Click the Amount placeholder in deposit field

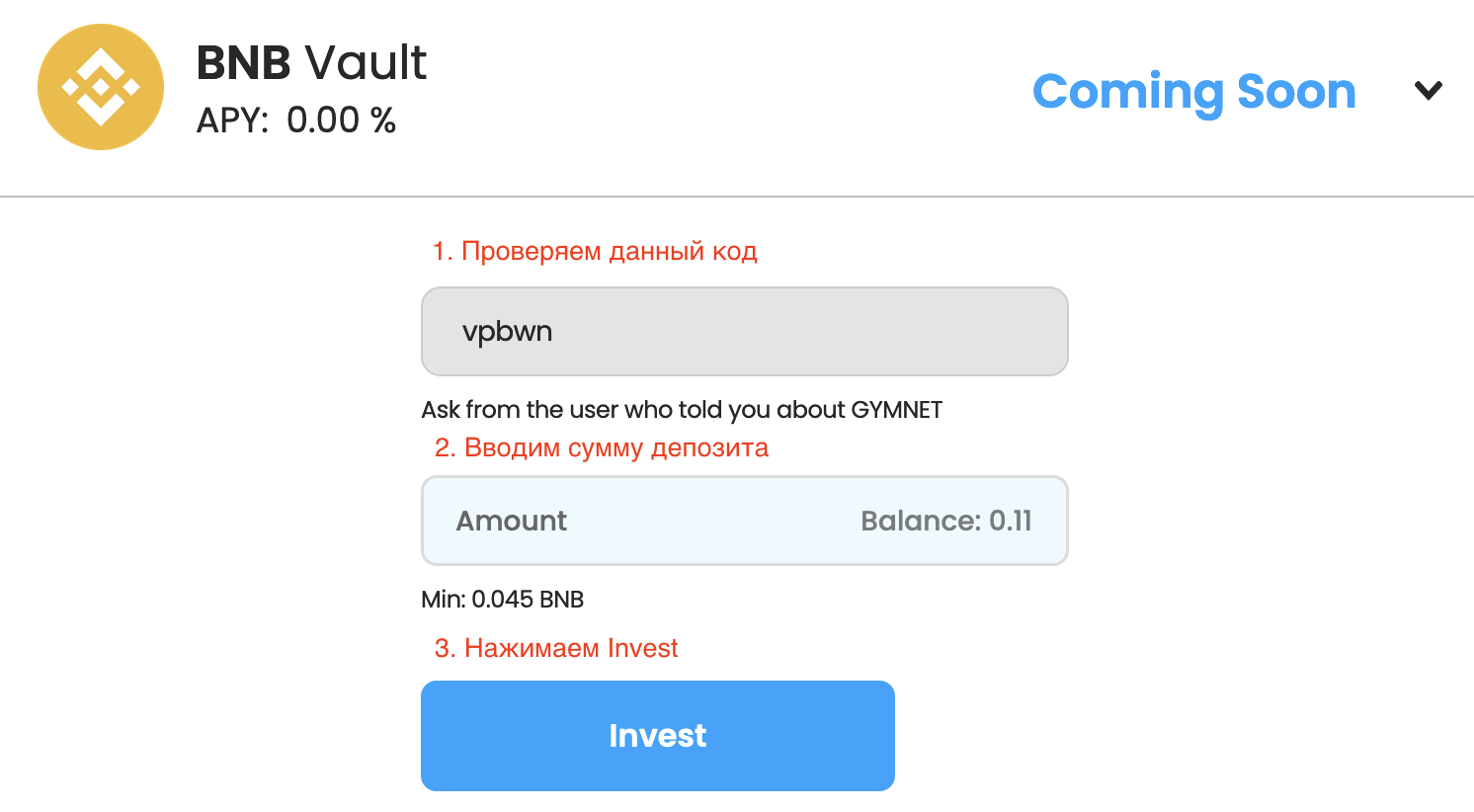512,521
